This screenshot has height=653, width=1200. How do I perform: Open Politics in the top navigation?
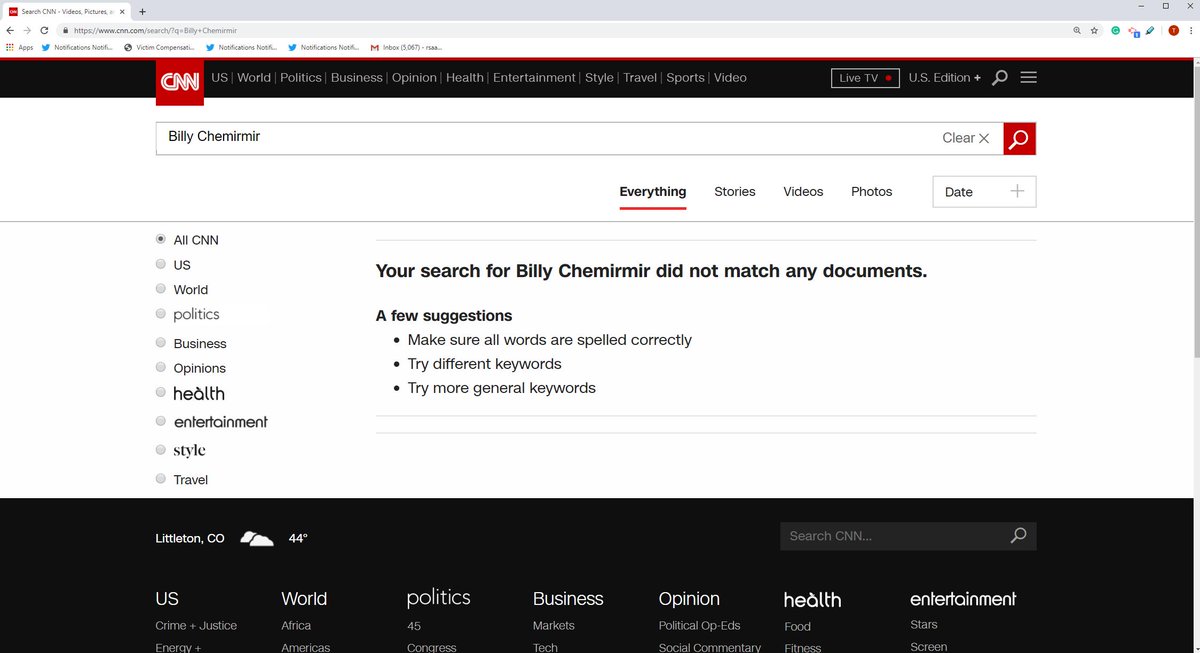(301, 78)
